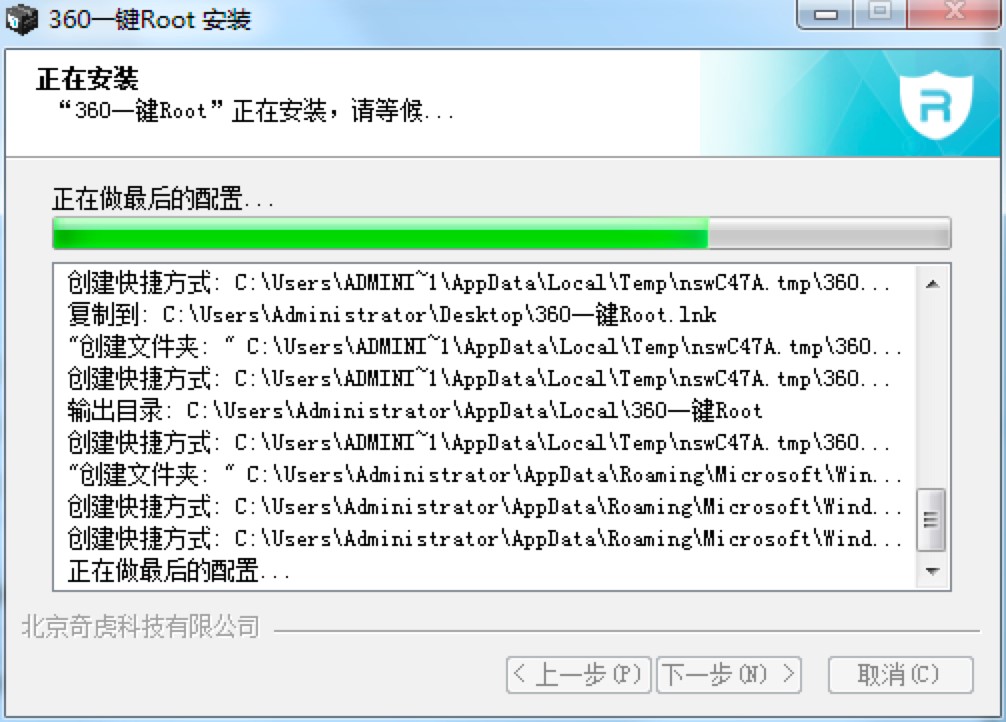Click the 取消(C) cancel button
This screenshot has height=722, width=1006.
pos(898,673)
